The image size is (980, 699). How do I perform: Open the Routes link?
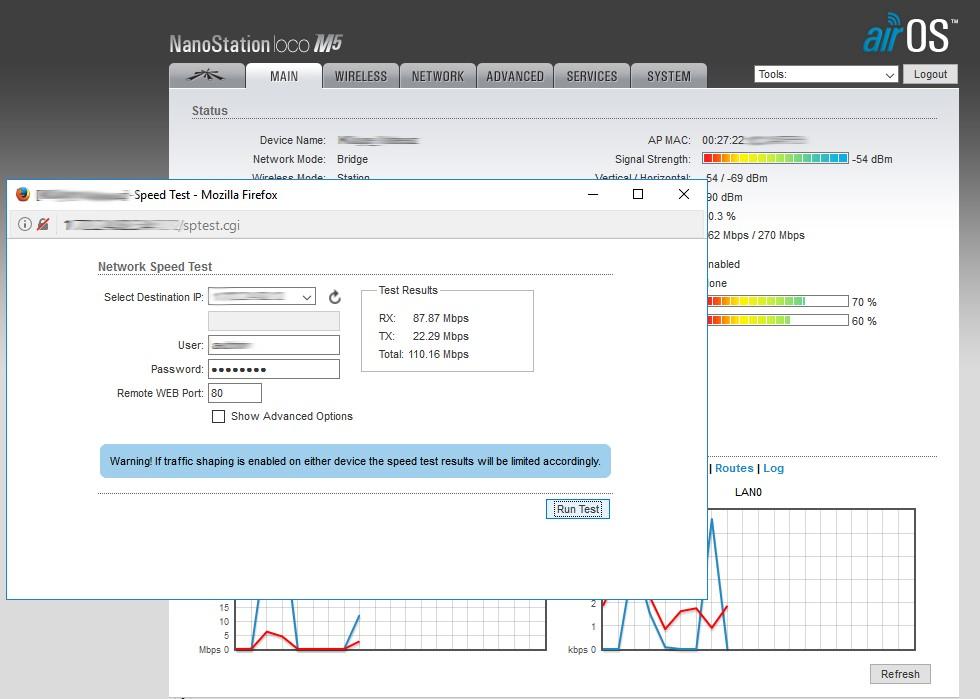point(734,468)
